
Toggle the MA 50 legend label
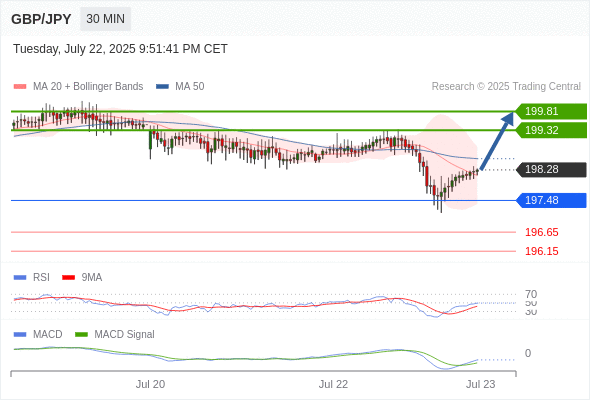190,87
